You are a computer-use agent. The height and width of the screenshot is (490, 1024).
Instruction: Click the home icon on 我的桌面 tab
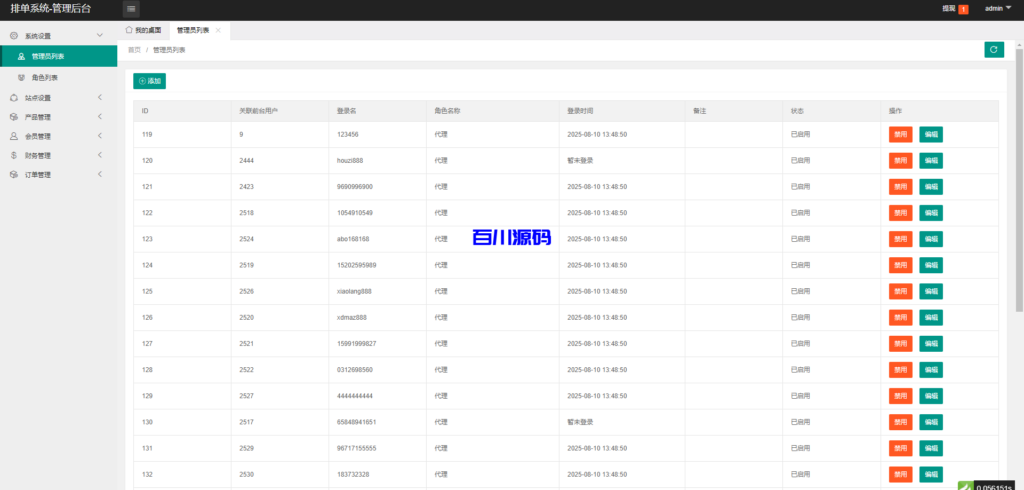130,31
